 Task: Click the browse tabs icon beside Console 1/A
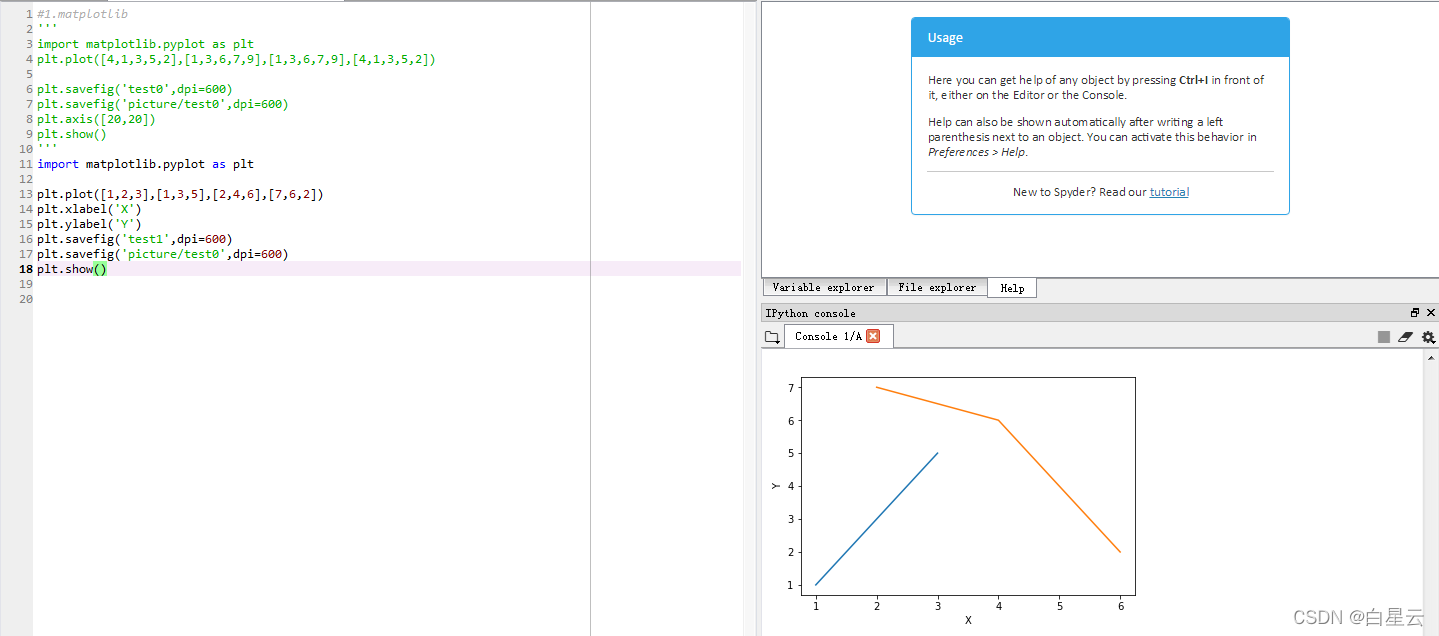(772, 337)
